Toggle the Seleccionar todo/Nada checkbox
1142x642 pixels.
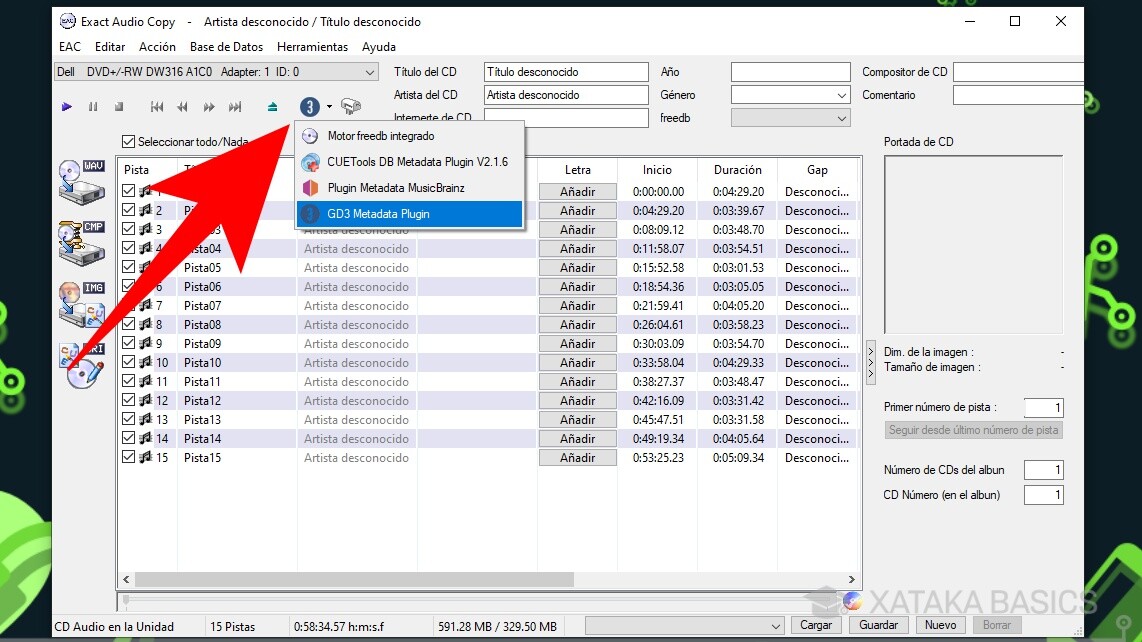pyautogui.click(x=129, y=141)
